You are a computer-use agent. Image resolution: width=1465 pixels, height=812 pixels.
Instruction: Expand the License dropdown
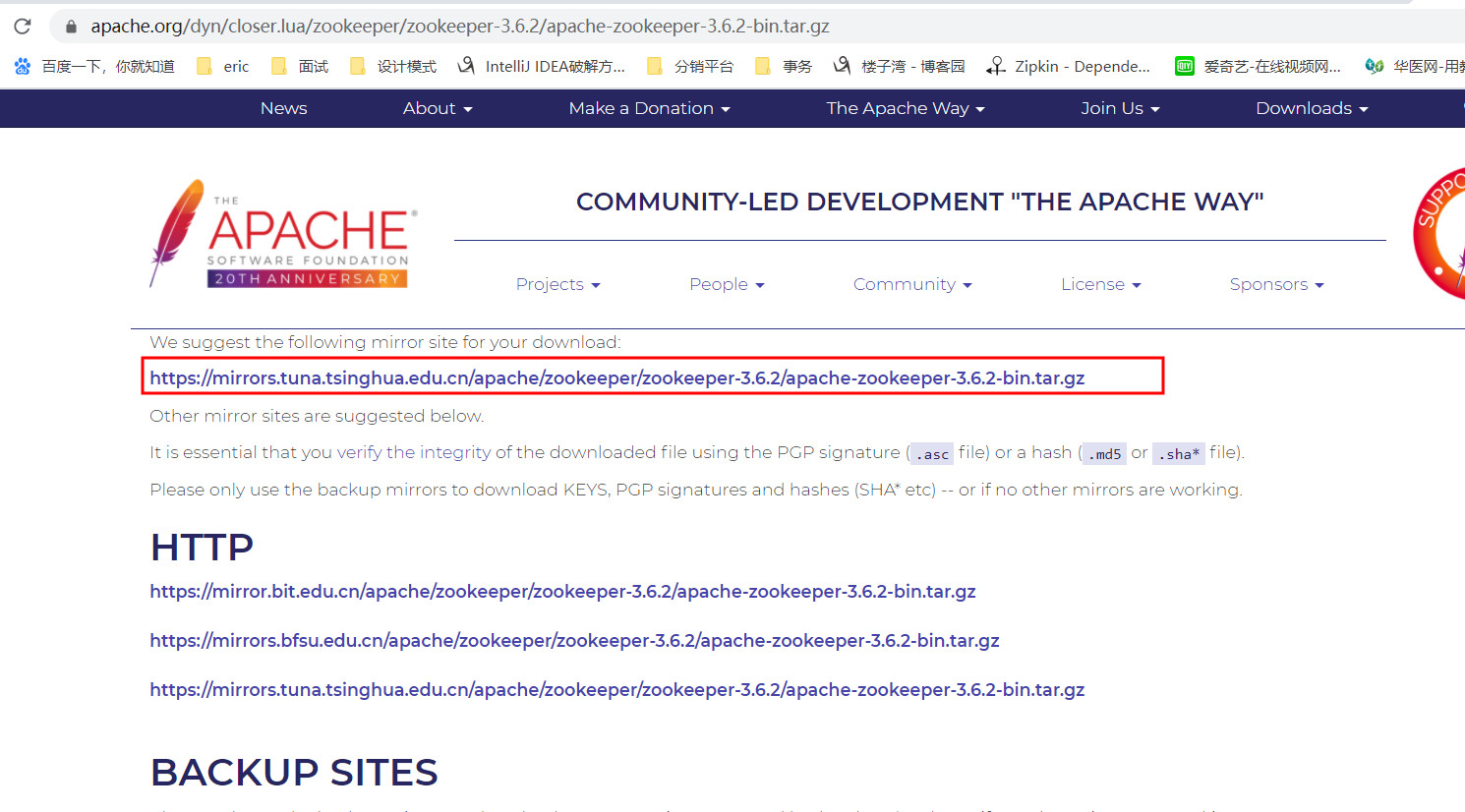1101,284
